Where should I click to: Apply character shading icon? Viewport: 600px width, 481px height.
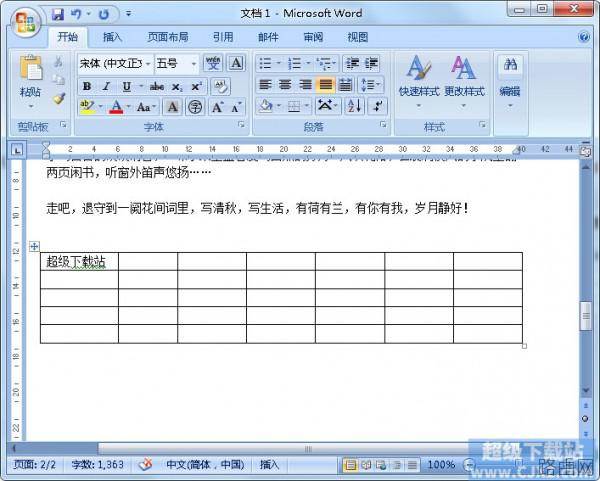pyautogui.click(x=173, y=107)
